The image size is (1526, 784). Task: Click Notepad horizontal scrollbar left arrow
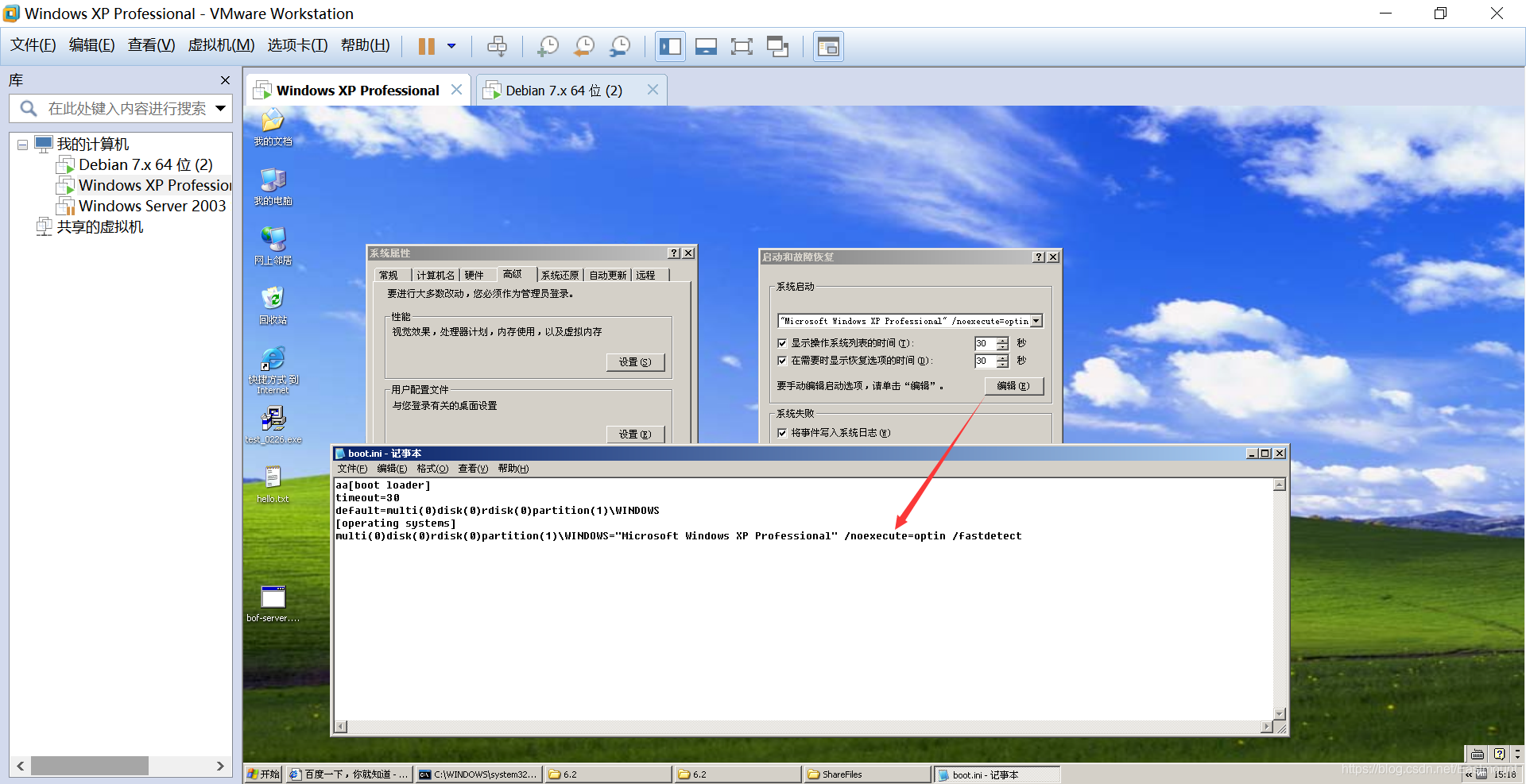(x=341, y=726)
